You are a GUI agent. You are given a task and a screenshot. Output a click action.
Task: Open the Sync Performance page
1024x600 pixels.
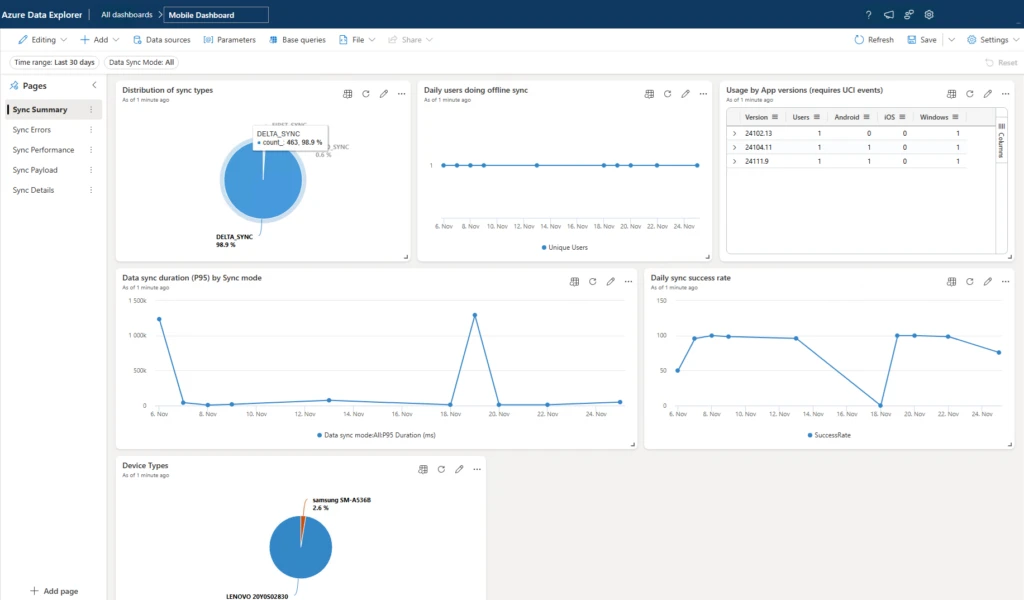pyautogui.click(x=43, y=150)
